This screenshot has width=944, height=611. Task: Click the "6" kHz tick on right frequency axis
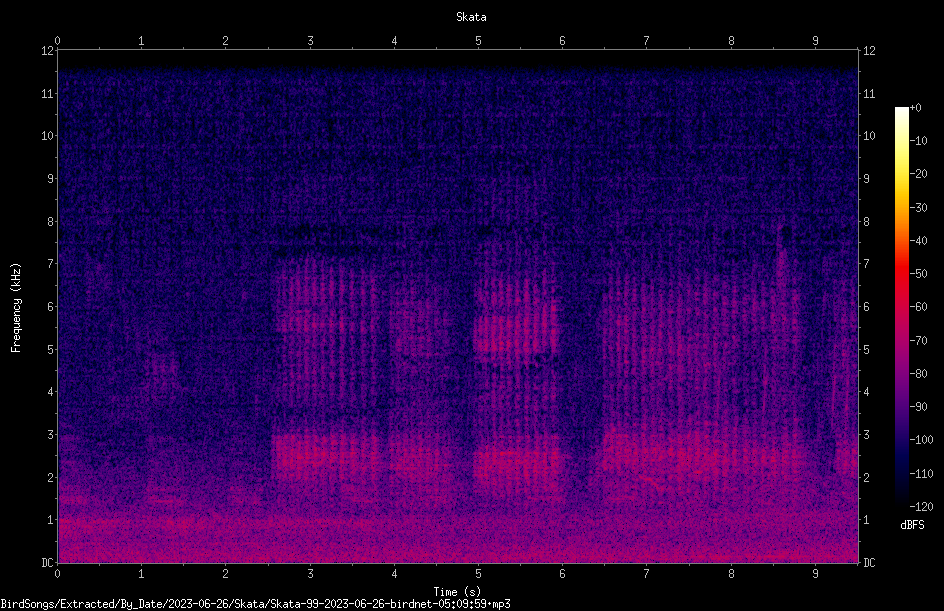pos(866,306)
